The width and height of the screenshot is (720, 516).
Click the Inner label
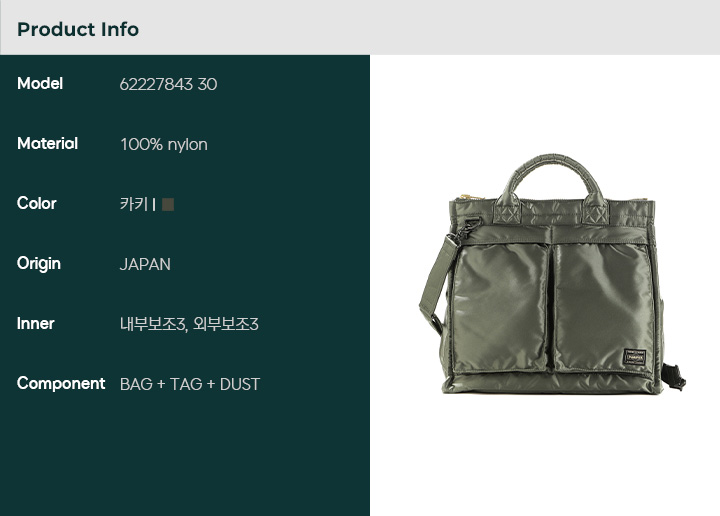pyautogui.click(x=35, y=323)
